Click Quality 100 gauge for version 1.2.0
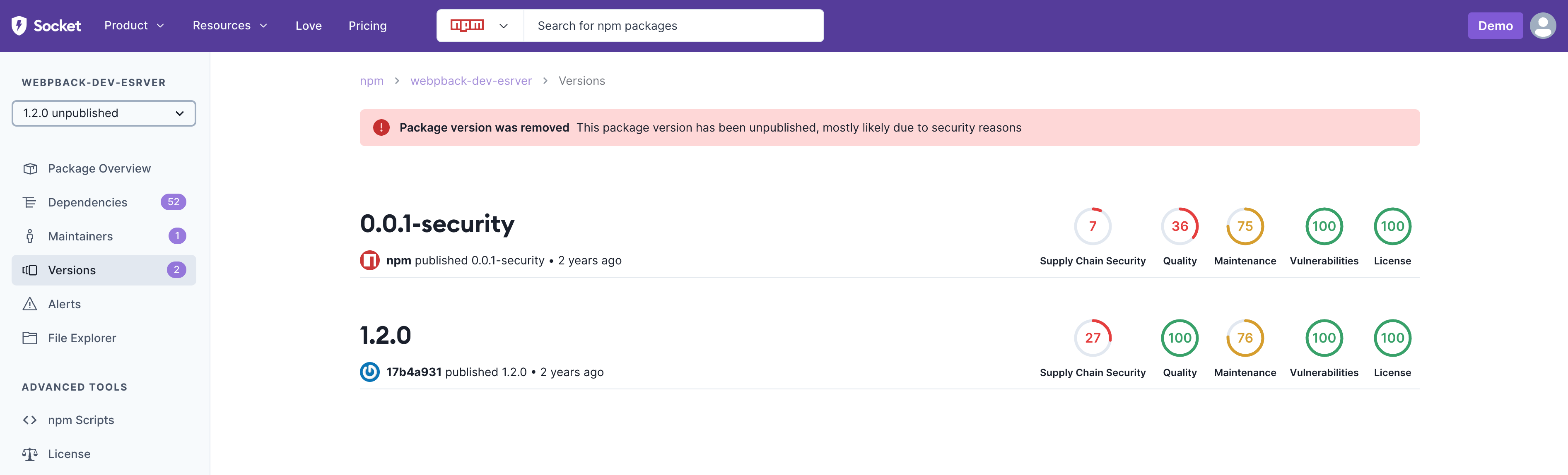1568x475 pixels. pos(1180,338)
